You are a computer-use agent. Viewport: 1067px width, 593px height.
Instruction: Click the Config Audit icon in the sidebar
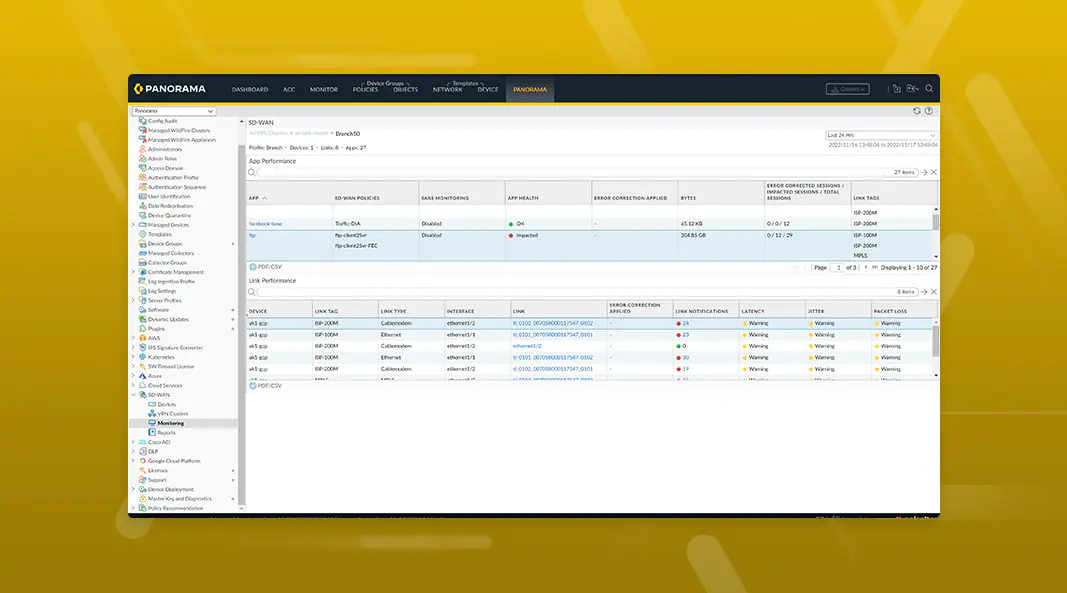click(x=143, y=121)
